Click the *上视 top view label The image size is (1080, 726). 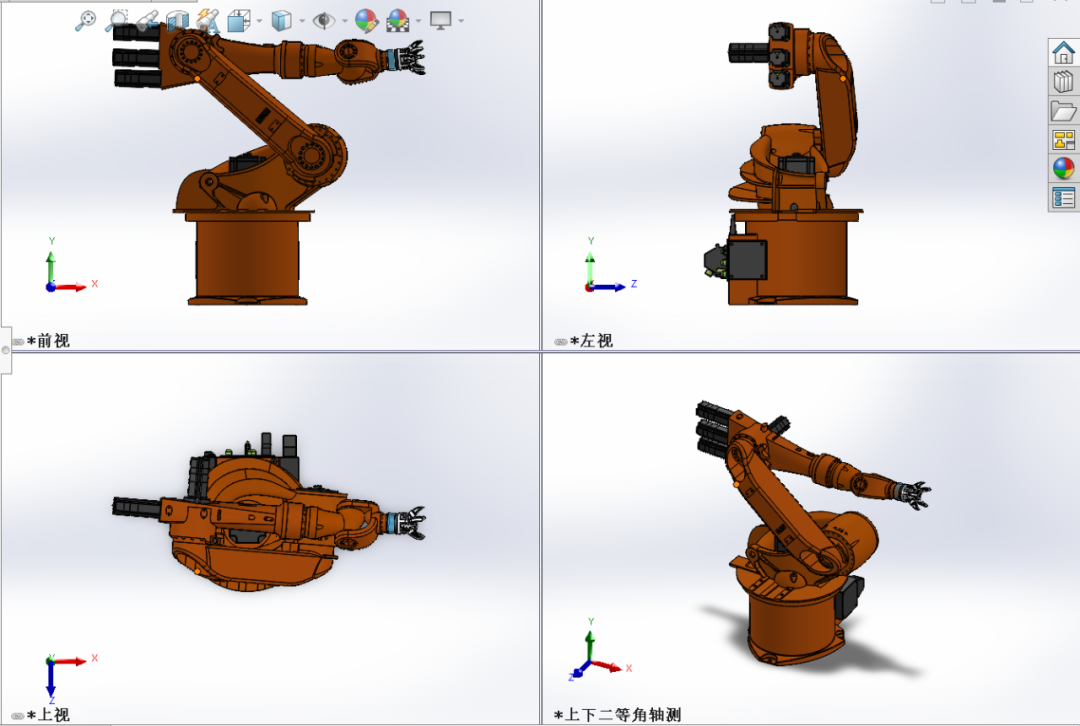pos(48,714)
